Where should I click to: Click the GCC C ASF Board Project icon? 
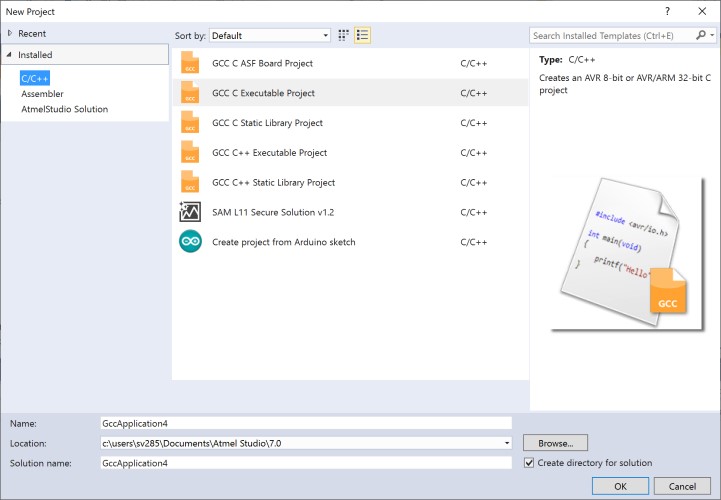click(190, 63)
